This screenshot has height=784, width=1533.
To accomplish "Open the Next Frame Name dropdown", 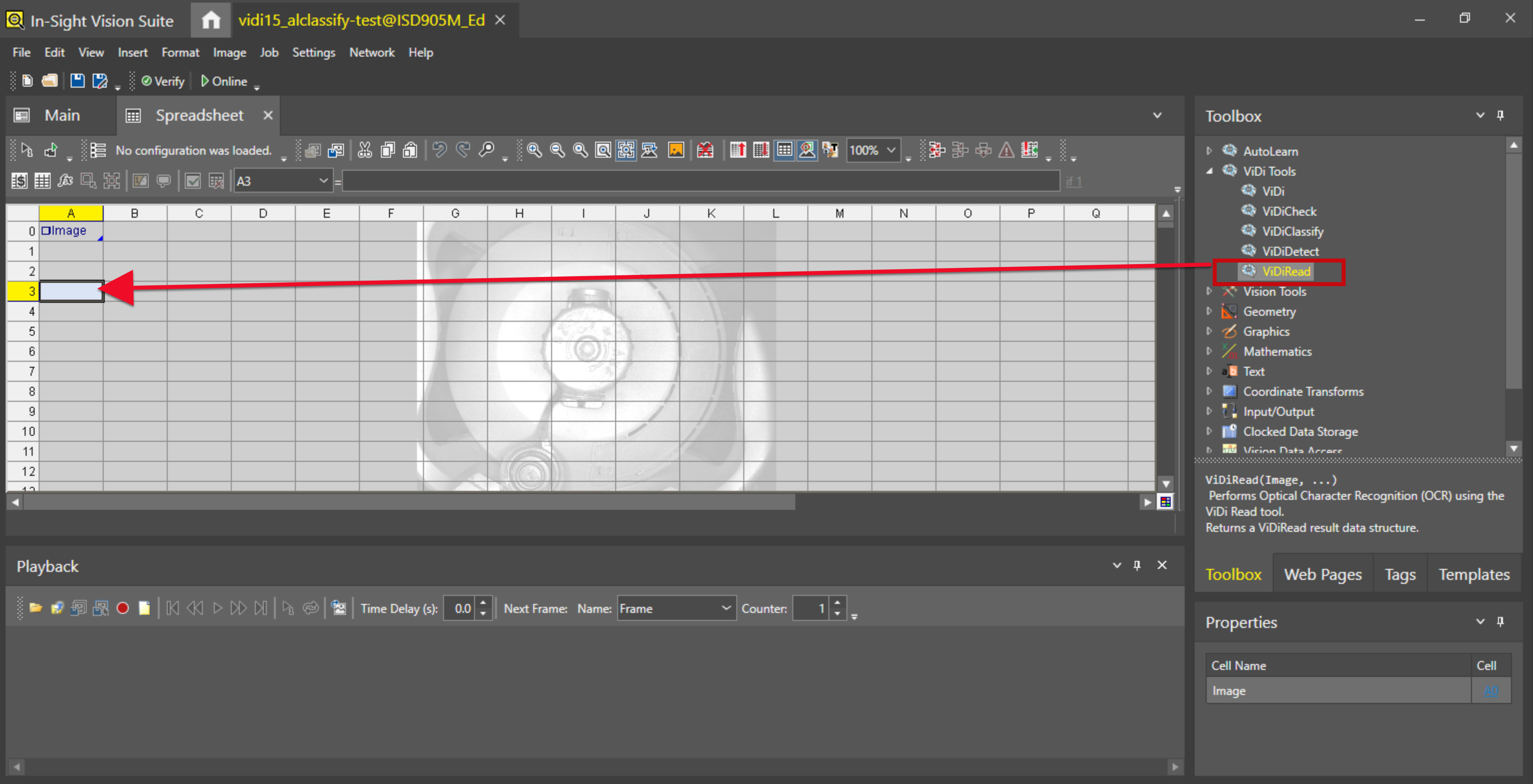I will tap(725, 608).
